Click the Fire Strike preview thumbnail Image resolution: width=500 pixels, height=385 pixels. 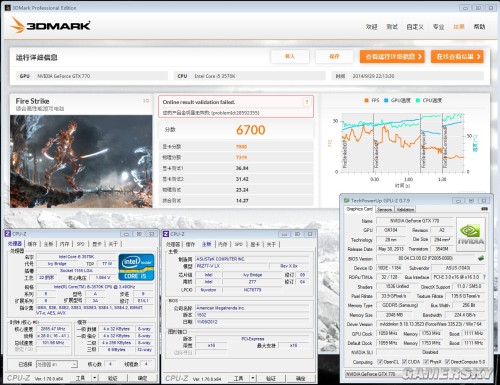pyautogui.click(x=81, y=162)
